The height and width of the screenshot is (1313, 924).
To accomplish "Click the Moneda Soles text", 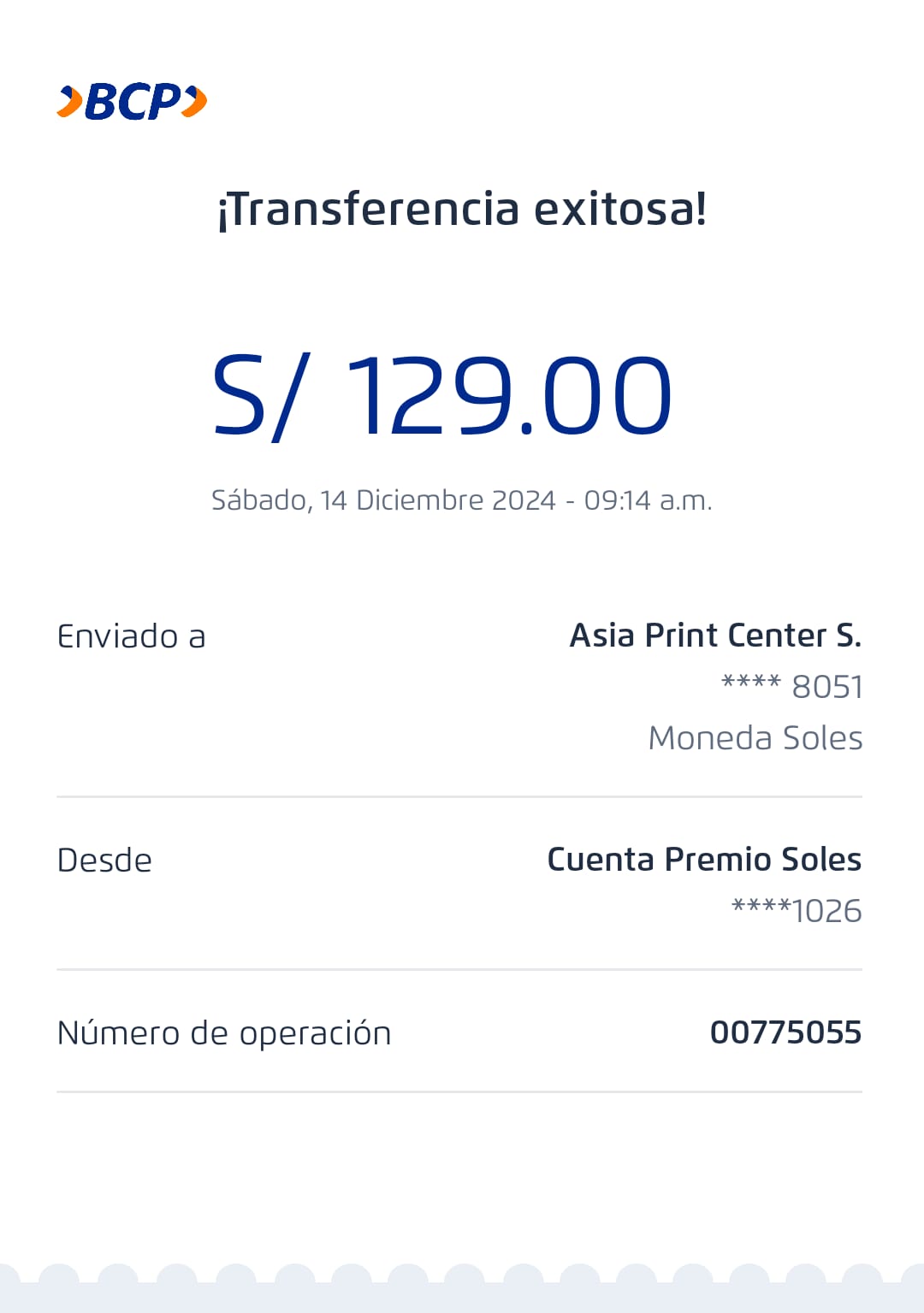I will (x=755, y=737).
